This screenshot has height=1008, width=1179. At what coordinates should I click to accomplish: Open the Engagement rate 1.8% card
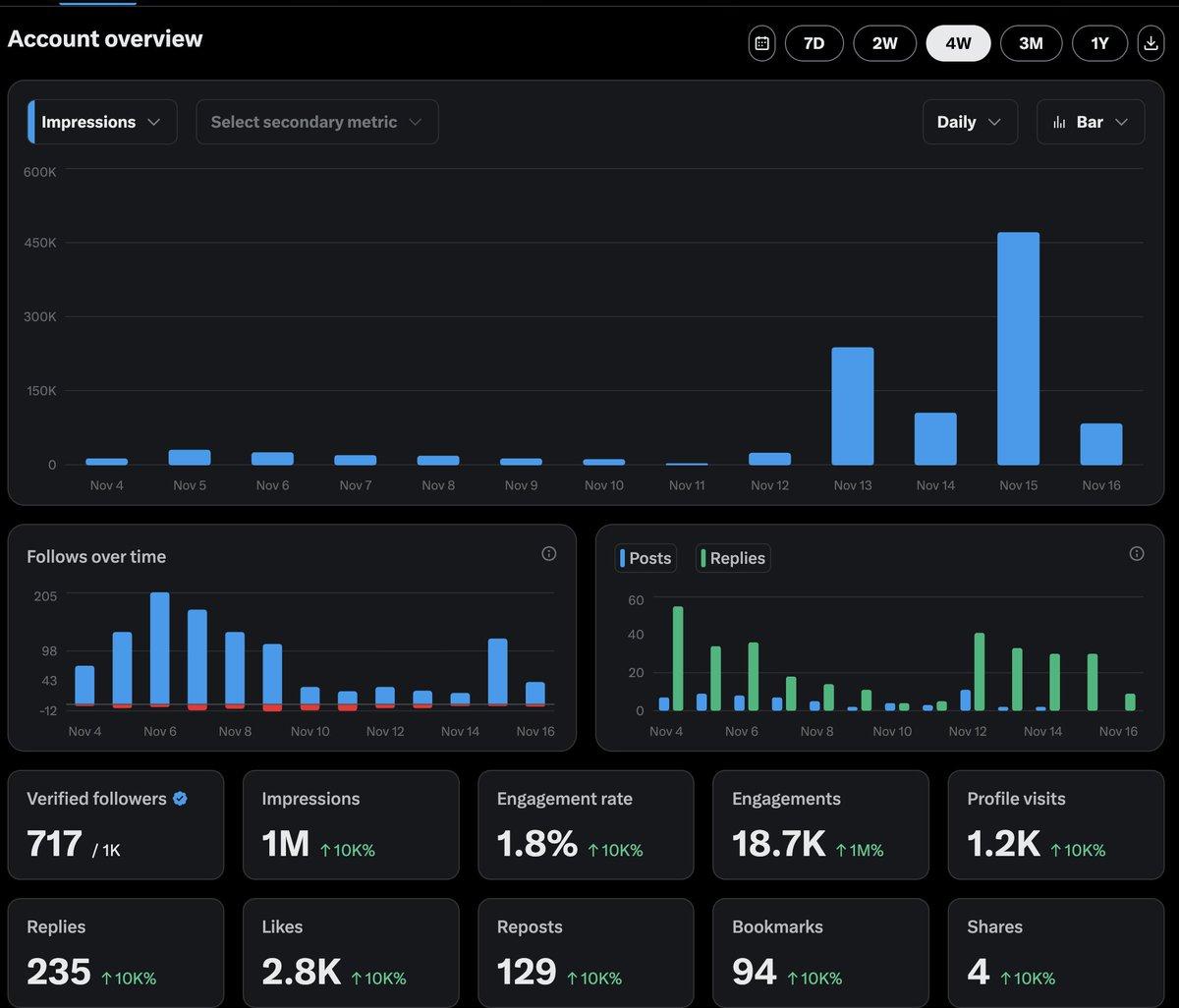pos(586,824)
